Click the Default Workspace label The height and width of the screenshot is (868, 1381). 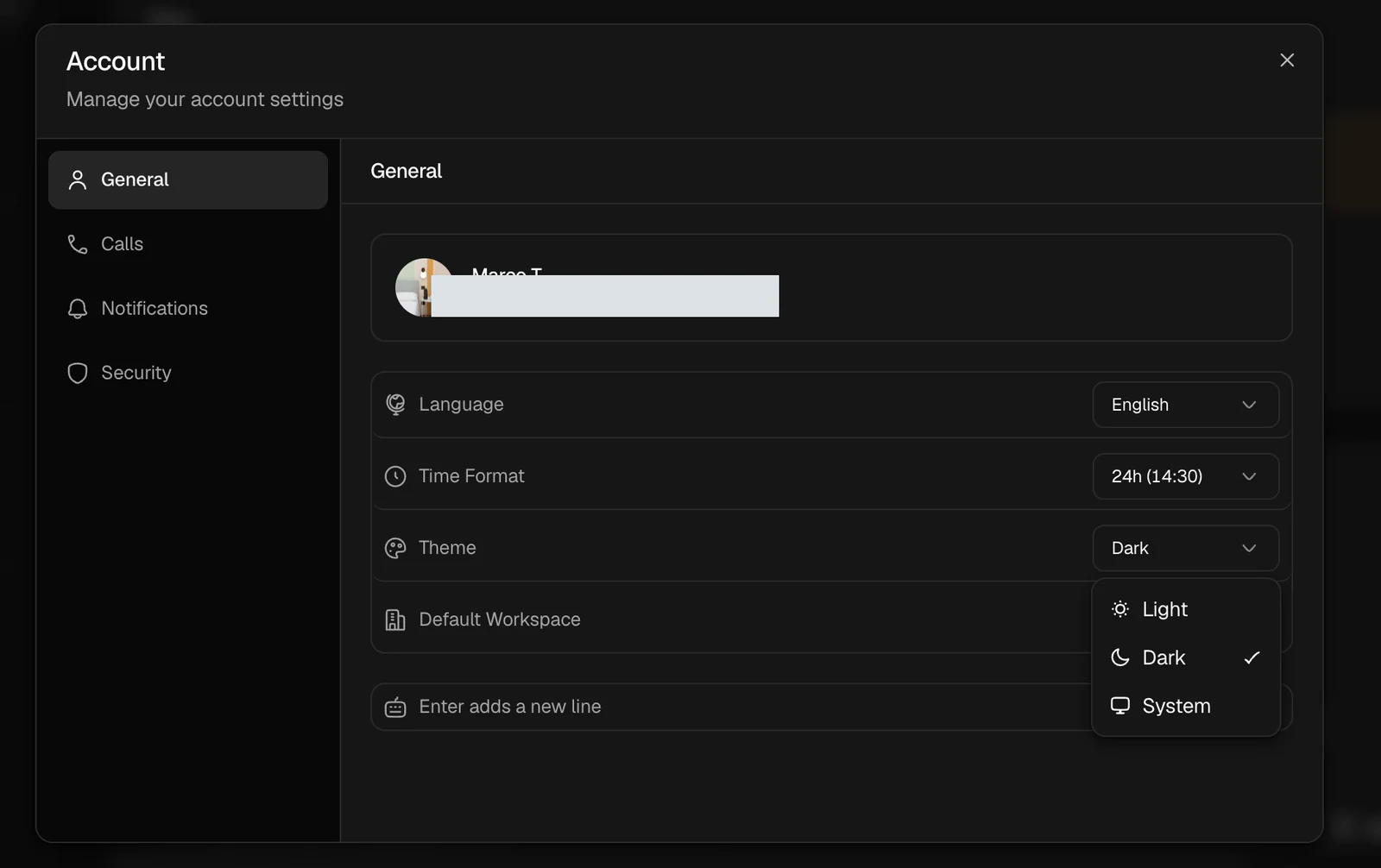click(500, 620)
